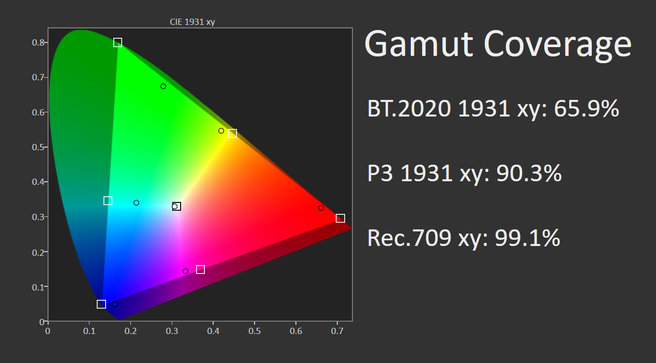Click the 0.4 label on the horizontal axis
Screen dimensions: 656x363
(x=213, y=331)
